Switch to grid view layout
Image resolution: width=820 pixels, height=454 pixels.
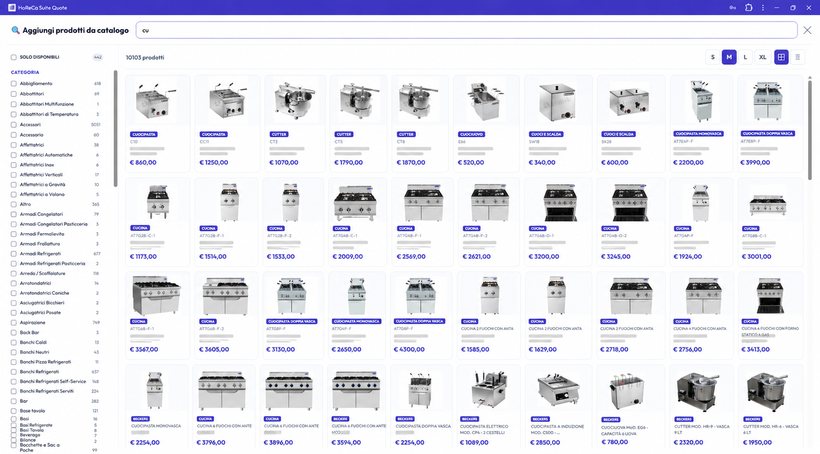pos(781,57)
